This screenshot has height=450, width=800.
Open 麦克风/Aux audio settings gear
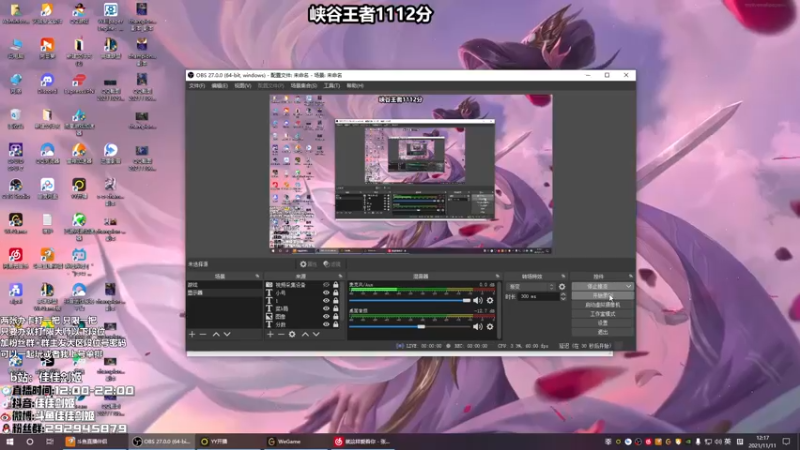coord(490,301)
